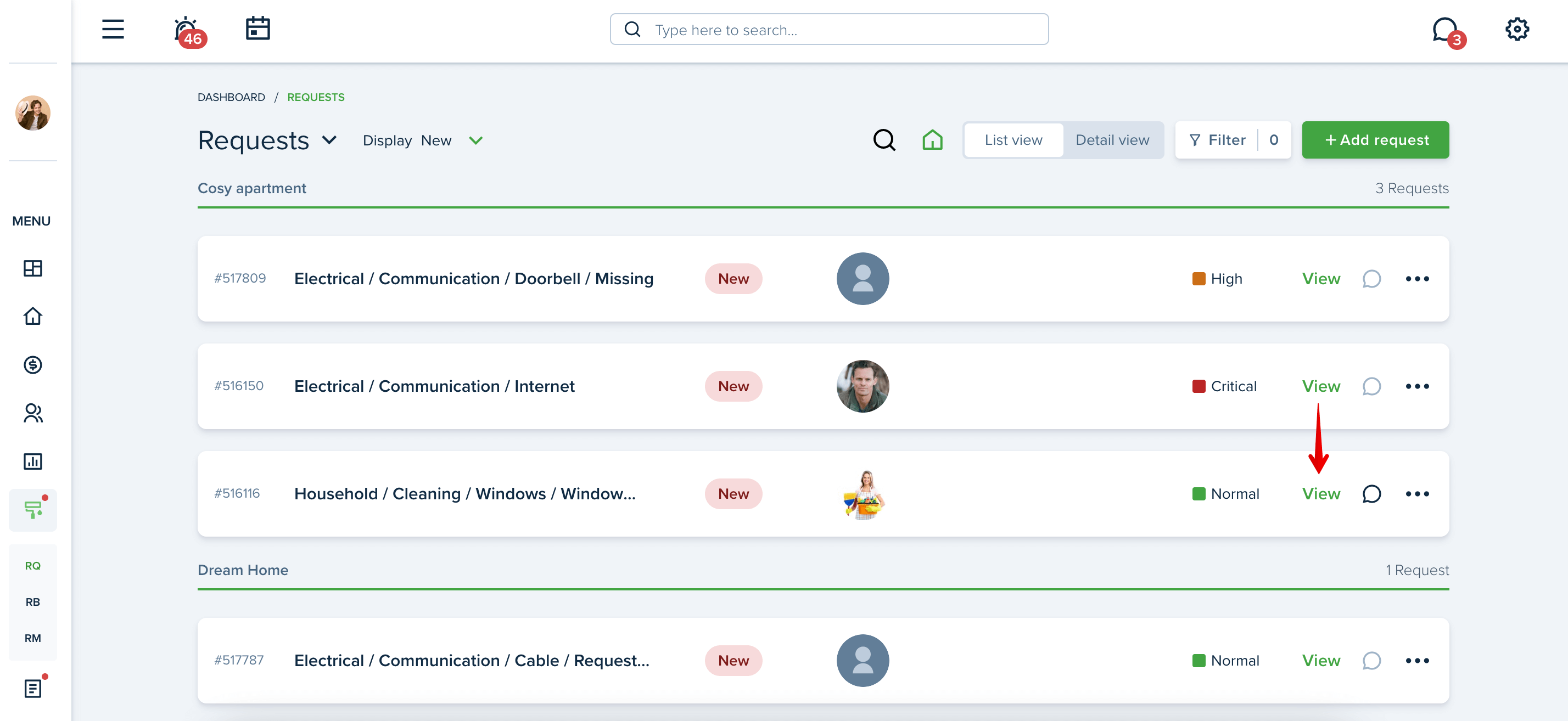
Task: Click the Add request button
Action: coord(1375,140)
